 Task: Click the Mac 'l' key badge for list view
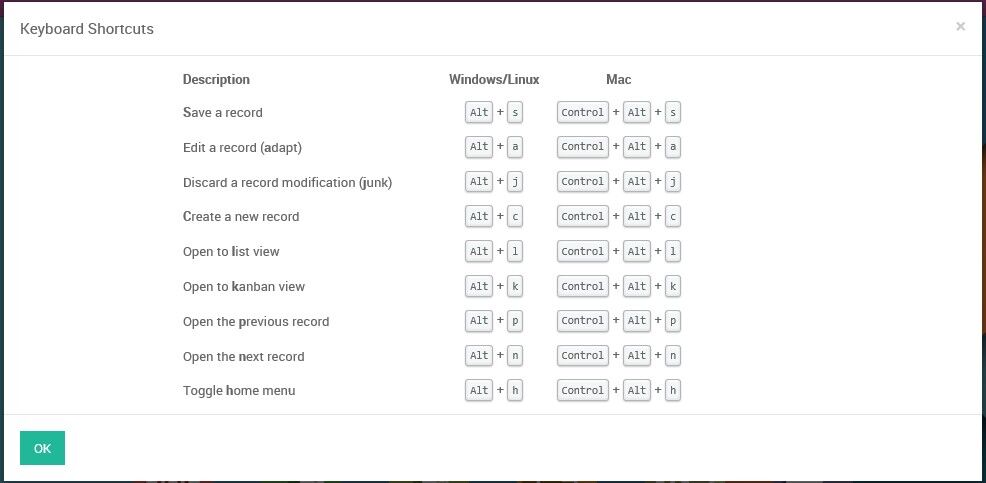tap(673, 251)
